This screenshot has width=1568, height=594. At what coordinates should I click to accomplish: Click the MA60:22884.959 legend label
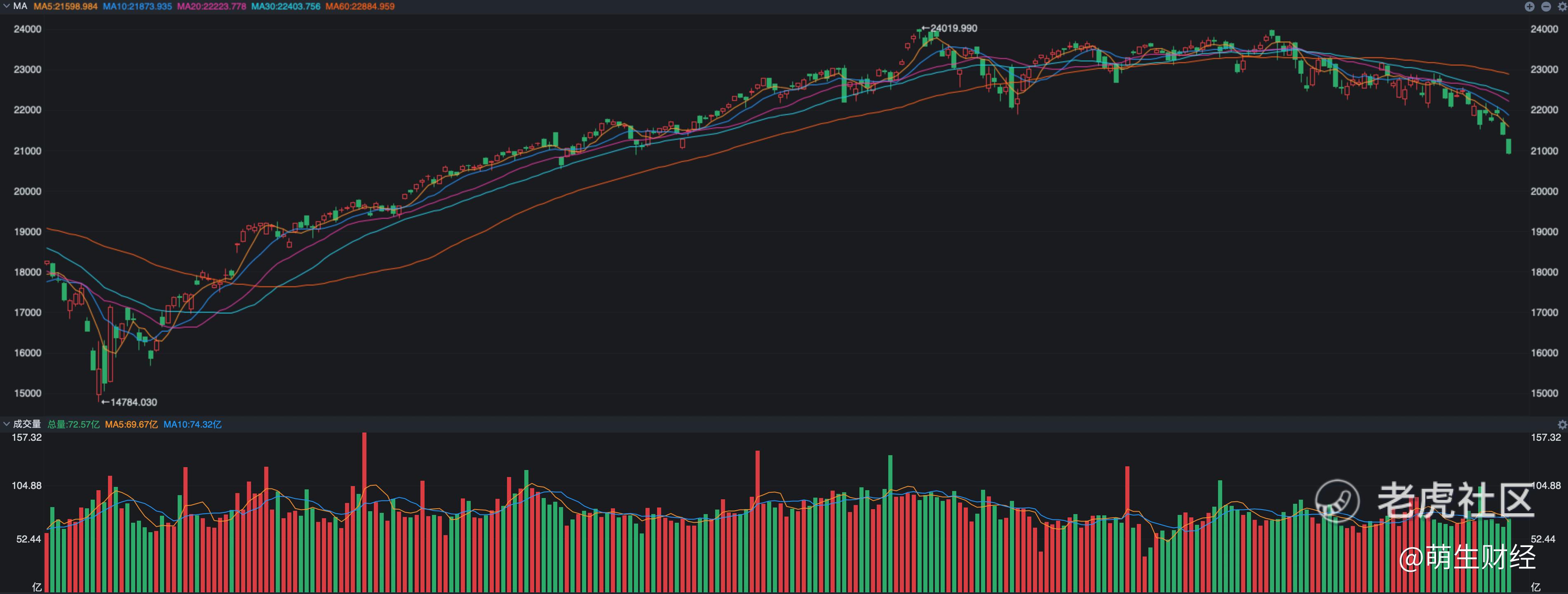(x=360, y=6)
